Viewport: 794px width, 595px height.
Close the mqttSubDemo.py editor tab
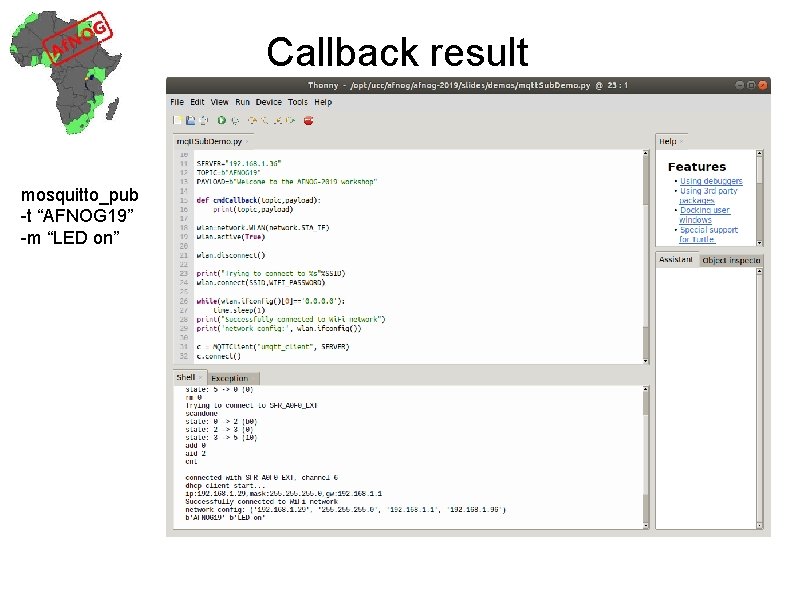(247, 142)
